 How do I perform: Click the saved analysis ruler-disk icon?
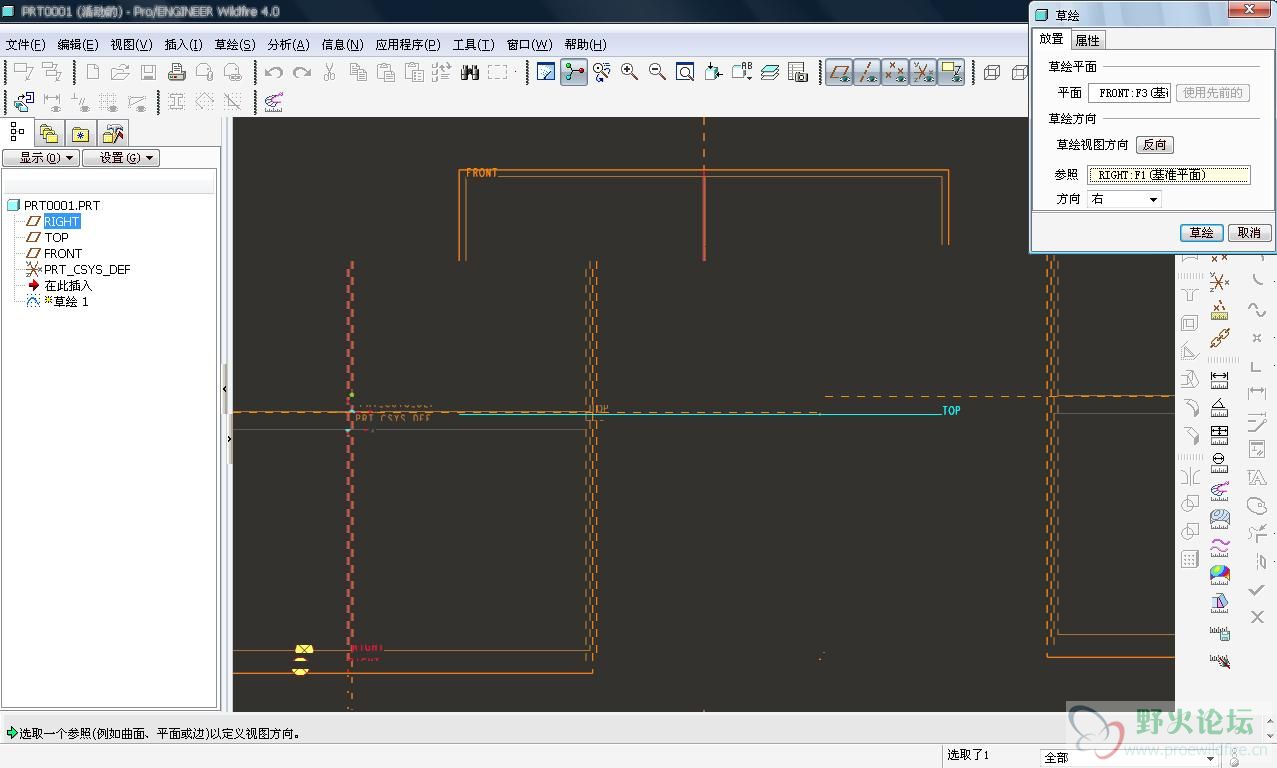coord(1219,632)
